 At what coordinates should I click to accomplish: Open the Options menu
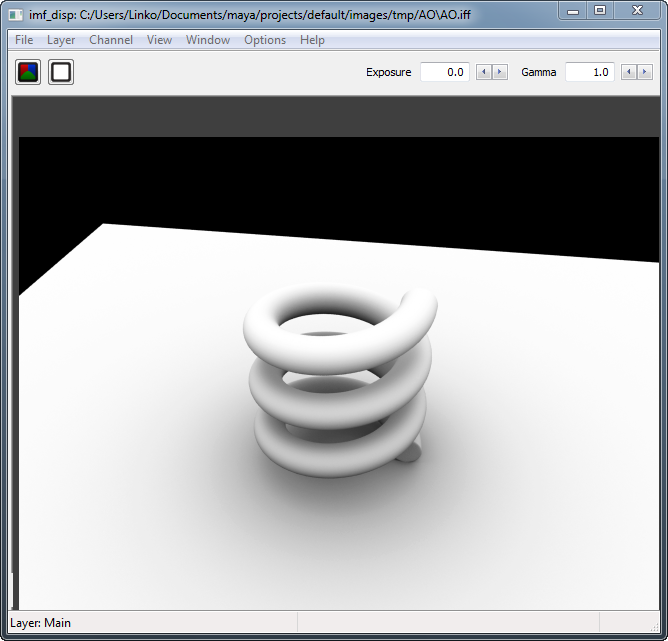click(265, 40)
